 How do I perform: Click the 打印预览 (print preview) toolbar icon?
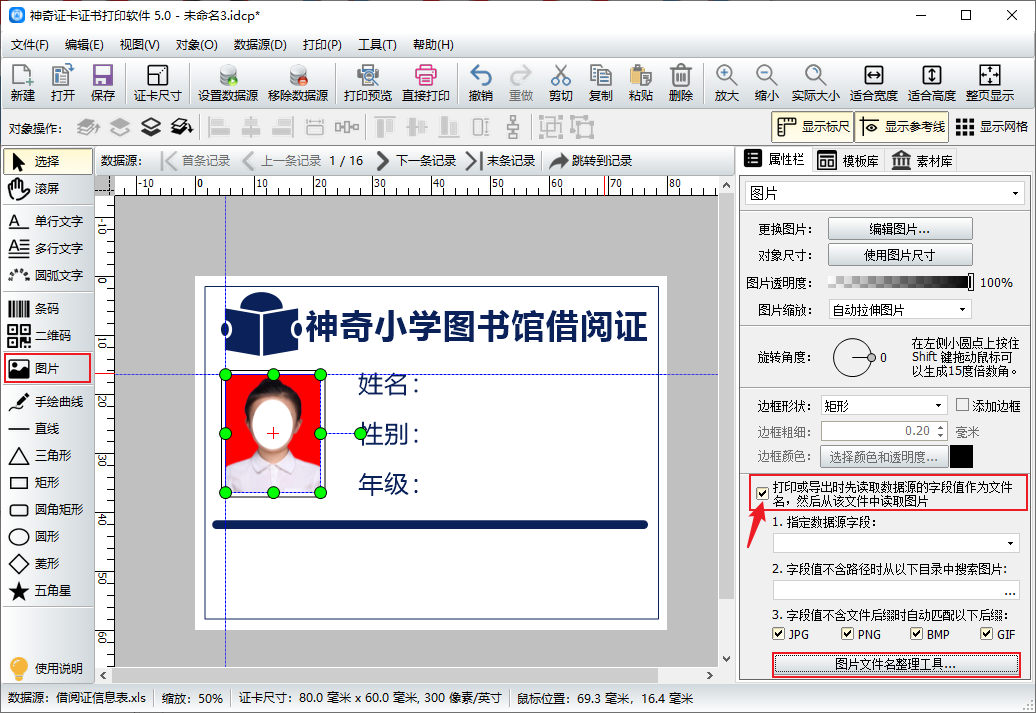(367, 82)
